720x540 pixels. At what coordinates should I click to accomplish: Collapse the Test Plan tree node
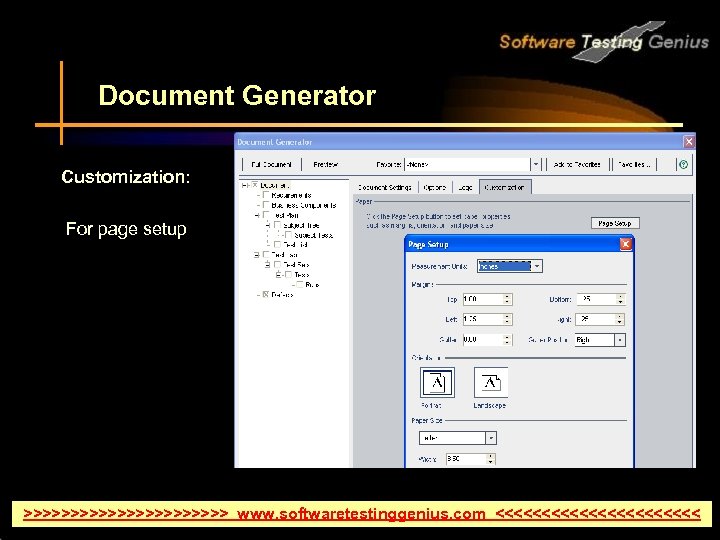pyautogui.click(x=257, y=215)
